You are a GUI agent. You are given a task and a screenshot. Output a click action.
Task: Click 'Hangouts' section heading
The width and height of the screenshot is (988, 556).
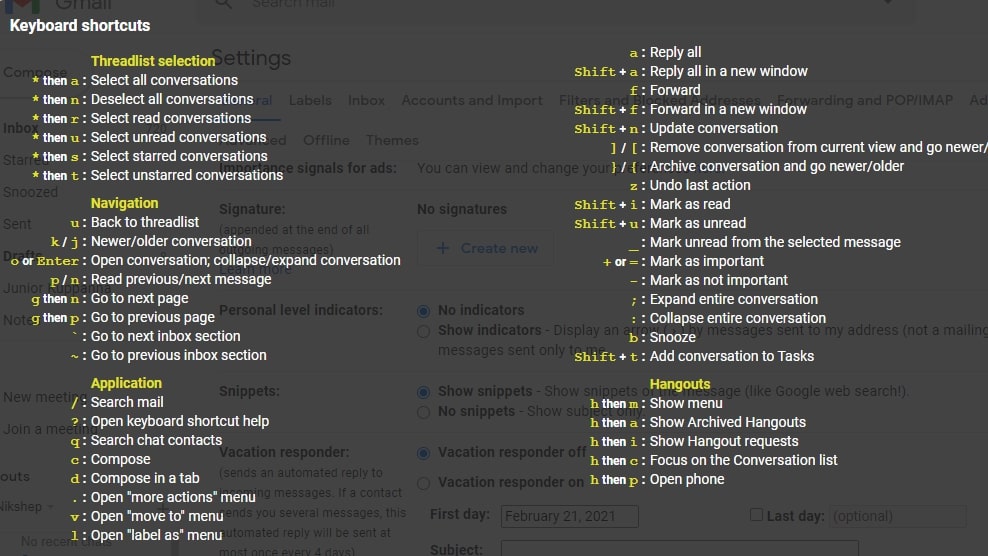point(680,384)
